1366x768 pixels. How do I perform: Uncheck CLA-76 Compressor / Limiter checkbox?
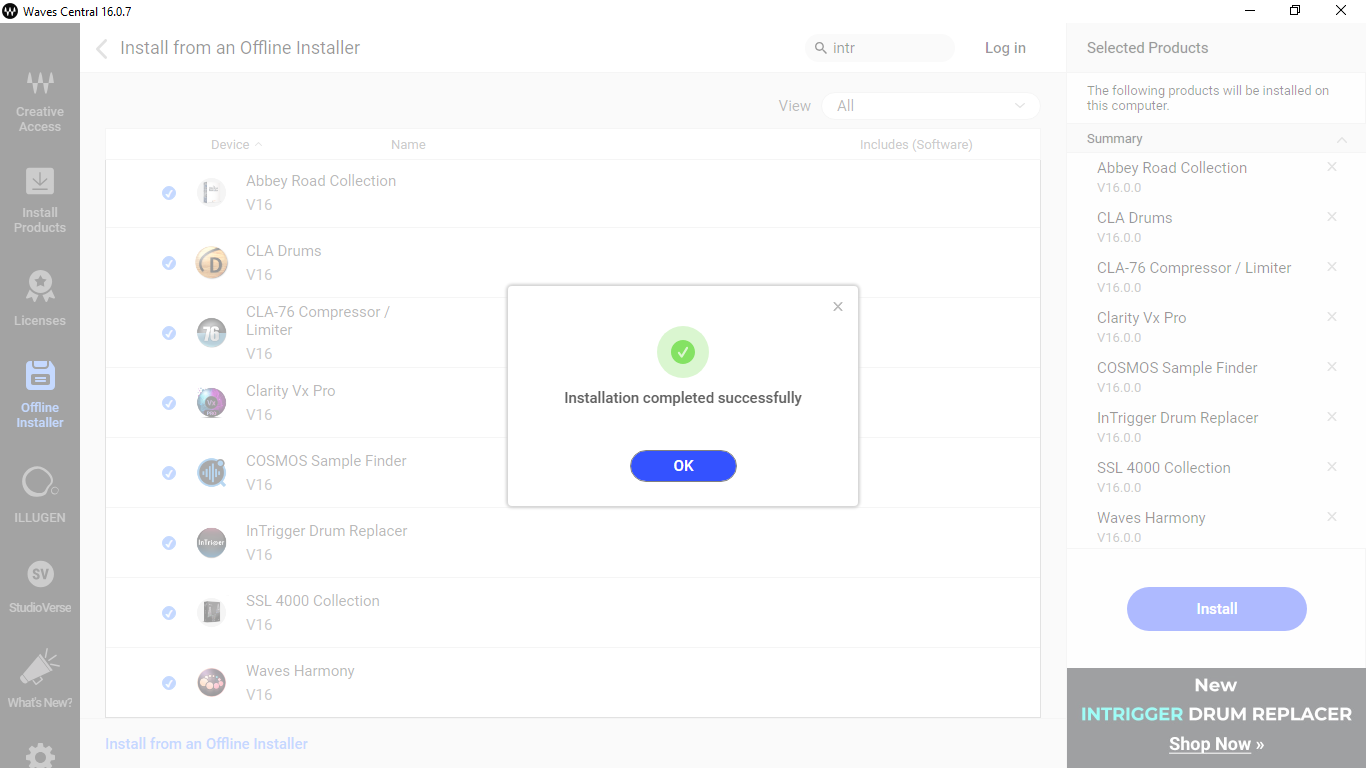169,333
